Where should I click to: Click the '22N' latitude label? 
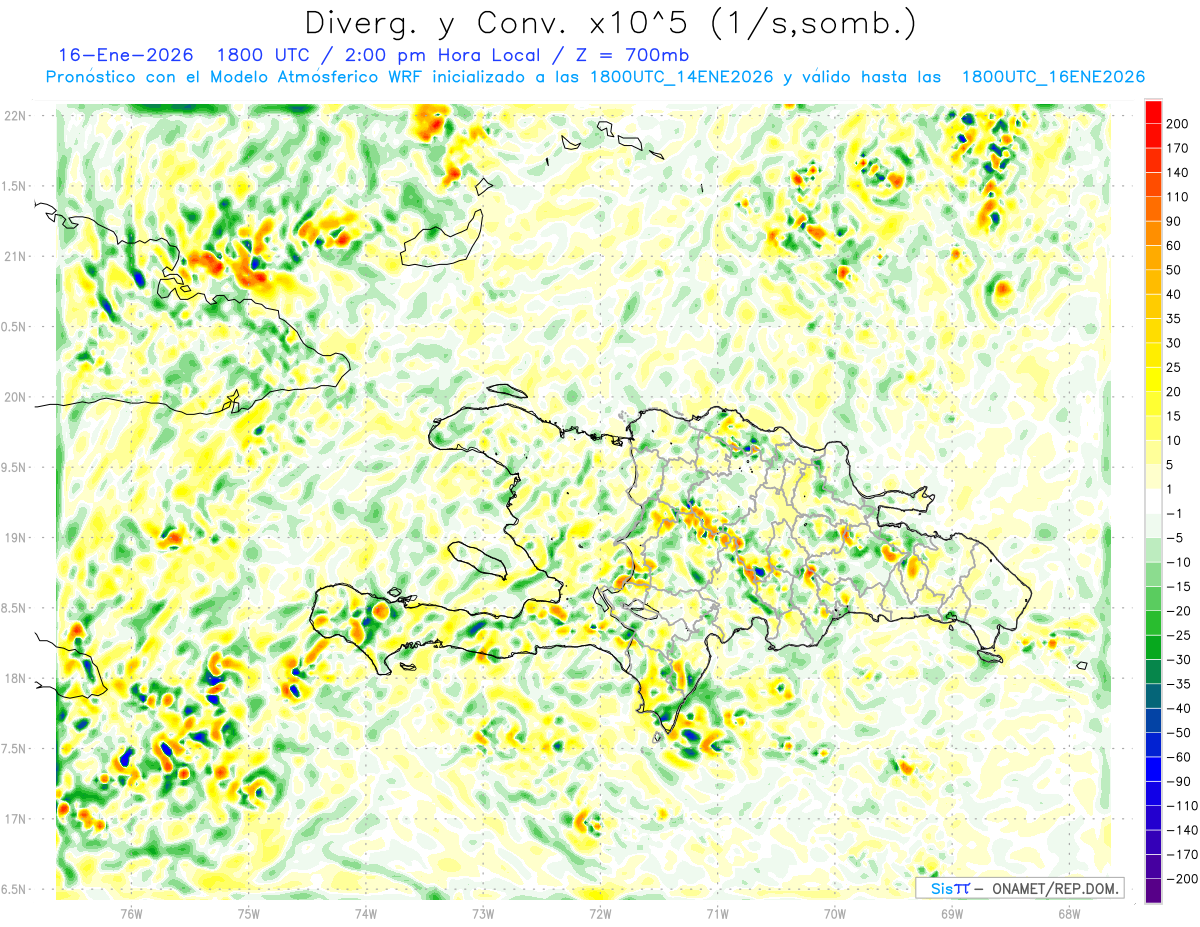15,115
